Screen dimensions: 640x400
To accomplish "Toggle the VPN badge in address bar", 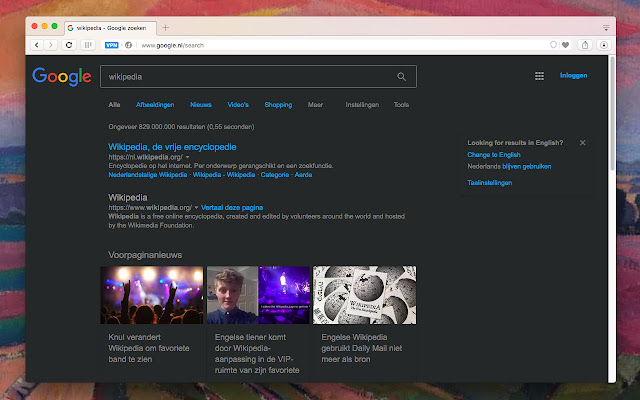I will click(111, 45).
